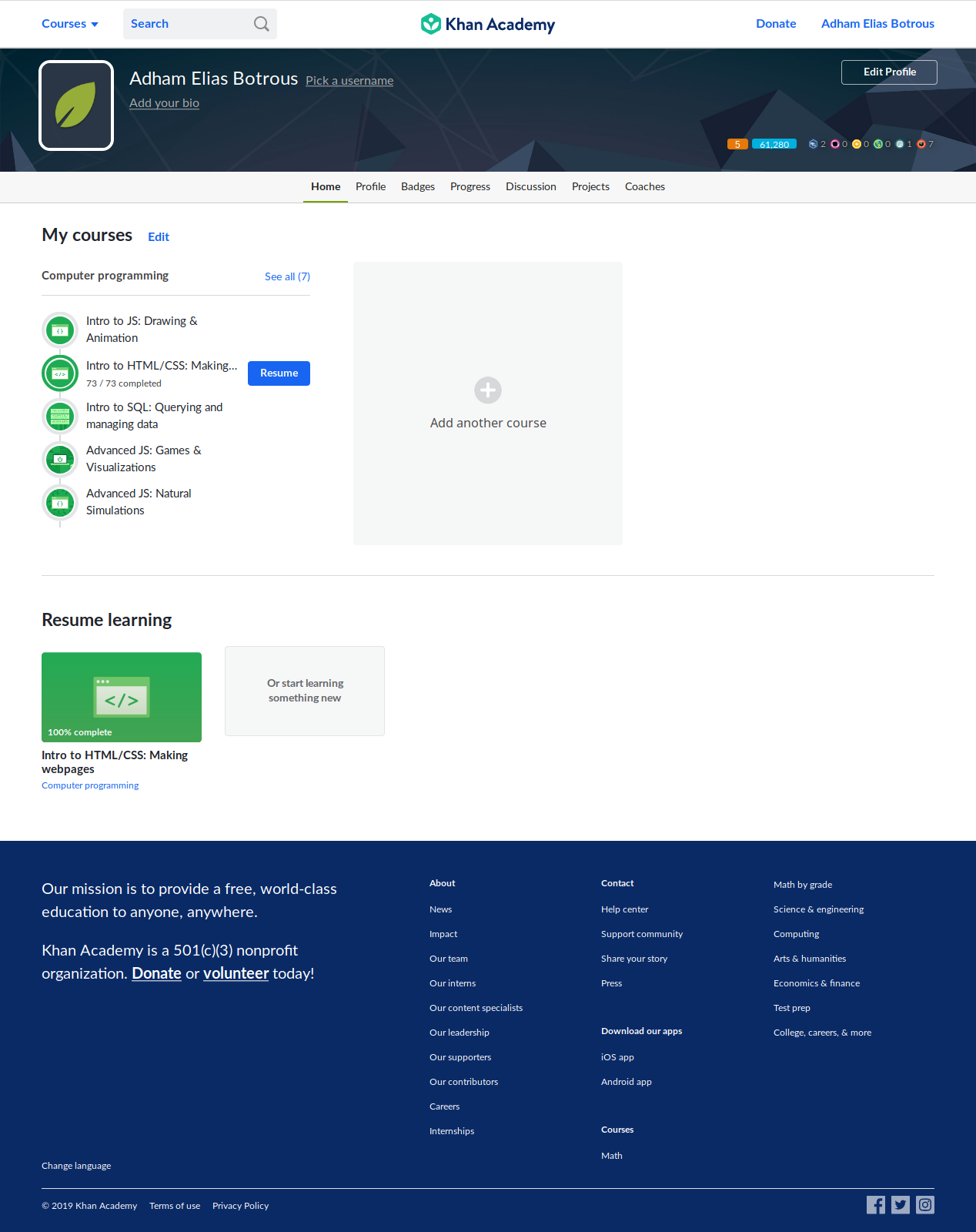Click Add your bio link

(x=164, y=103)
